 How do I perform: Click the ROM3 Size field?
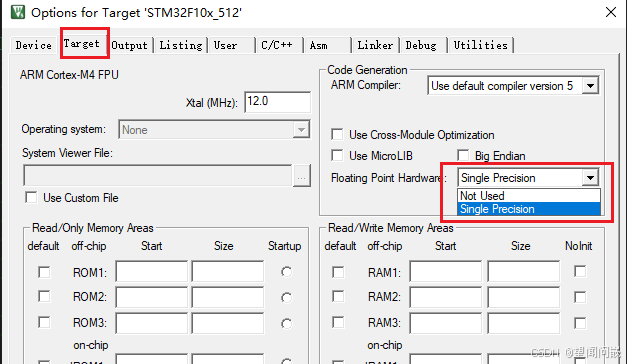click(x=228, y=323)
